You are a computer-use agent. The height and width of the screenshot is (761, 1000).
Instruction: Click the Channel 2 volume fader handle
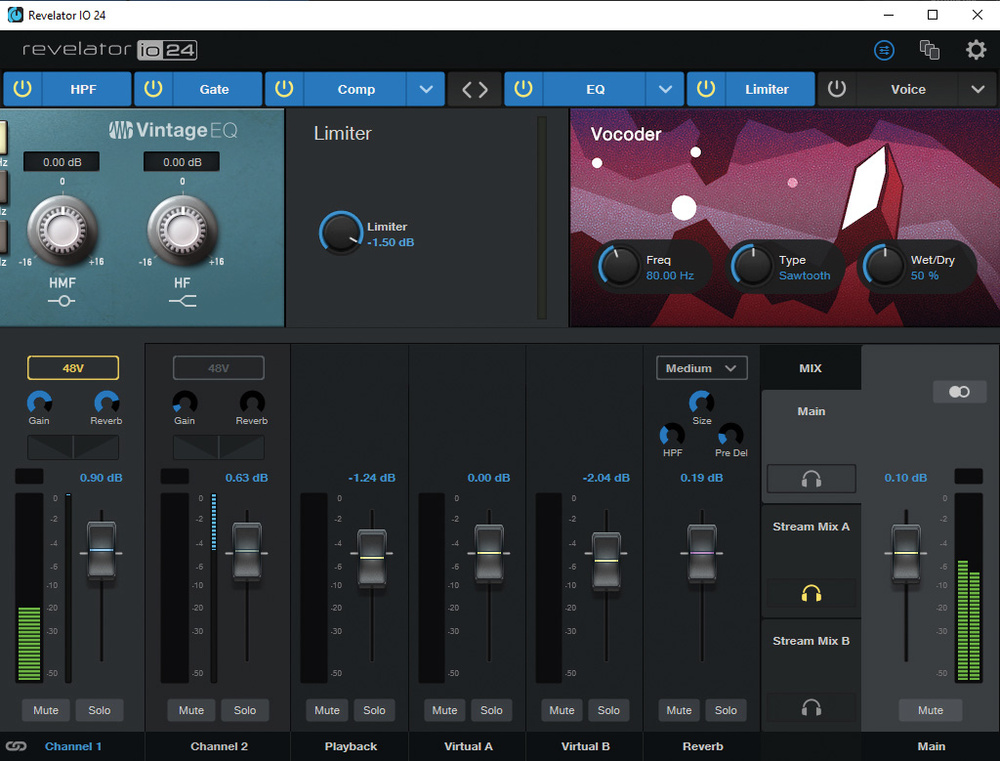point(245,551)
